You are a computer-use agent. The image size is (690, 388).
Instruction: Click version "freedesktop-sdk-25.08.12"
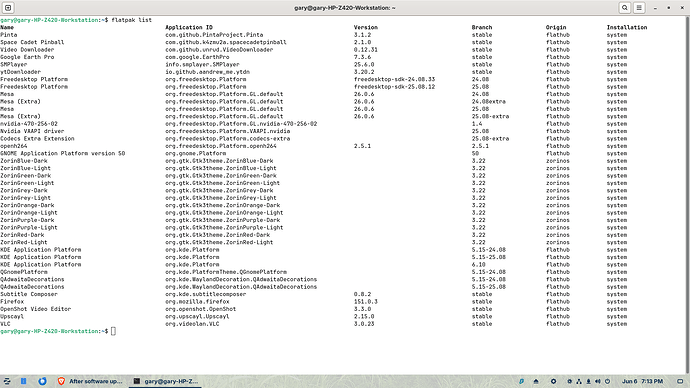tap(394, 87)
